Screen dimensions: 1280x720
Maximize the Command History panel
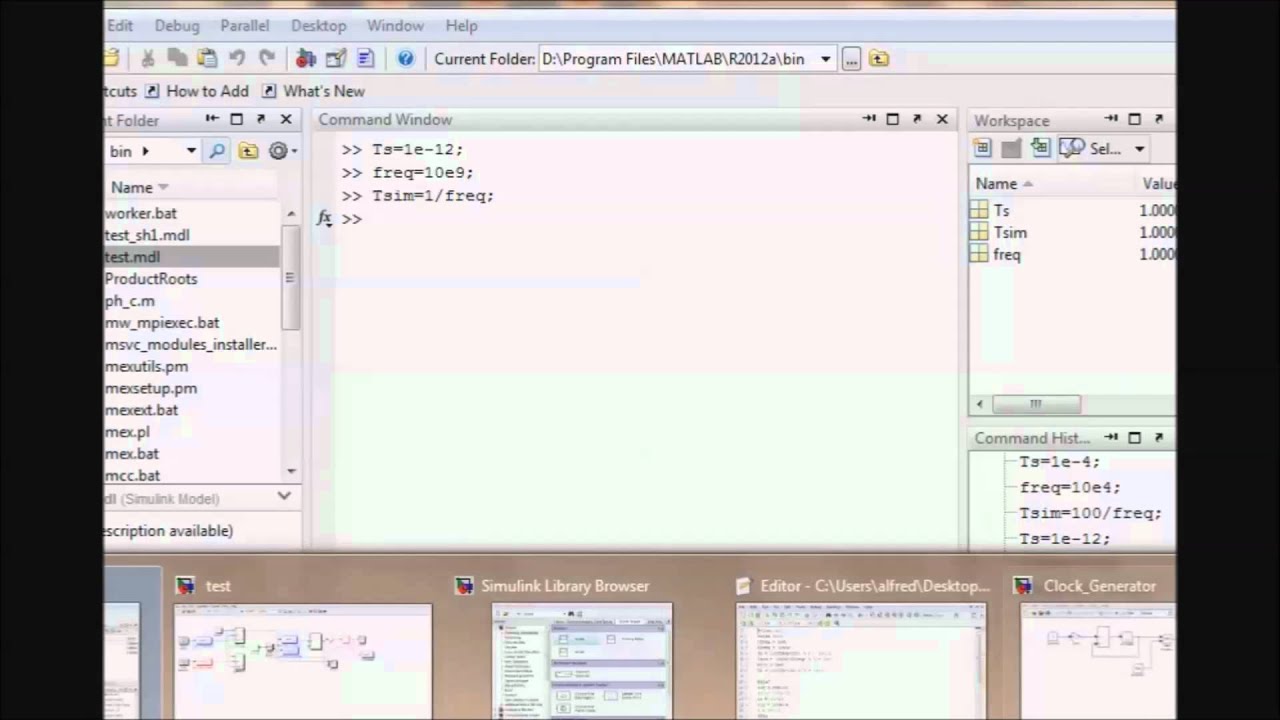(x=1135, y=437)
